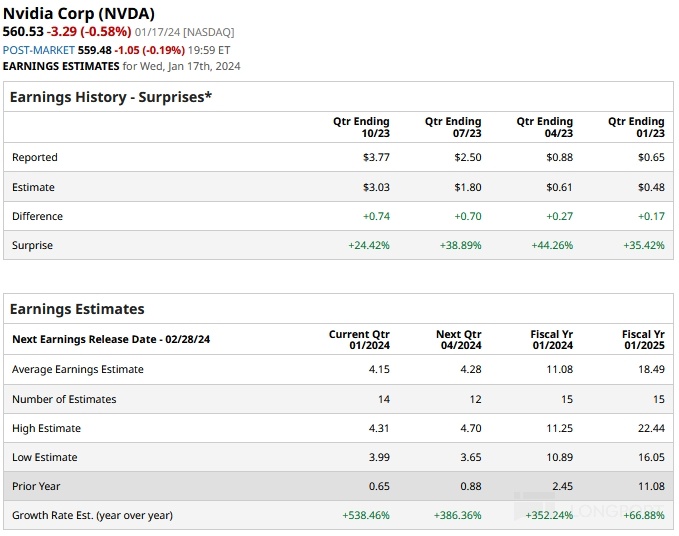Click the Current Qtr 01/2024 column header
The width and height of the screenshot is (679, 536).
click(x=359, y=339)
